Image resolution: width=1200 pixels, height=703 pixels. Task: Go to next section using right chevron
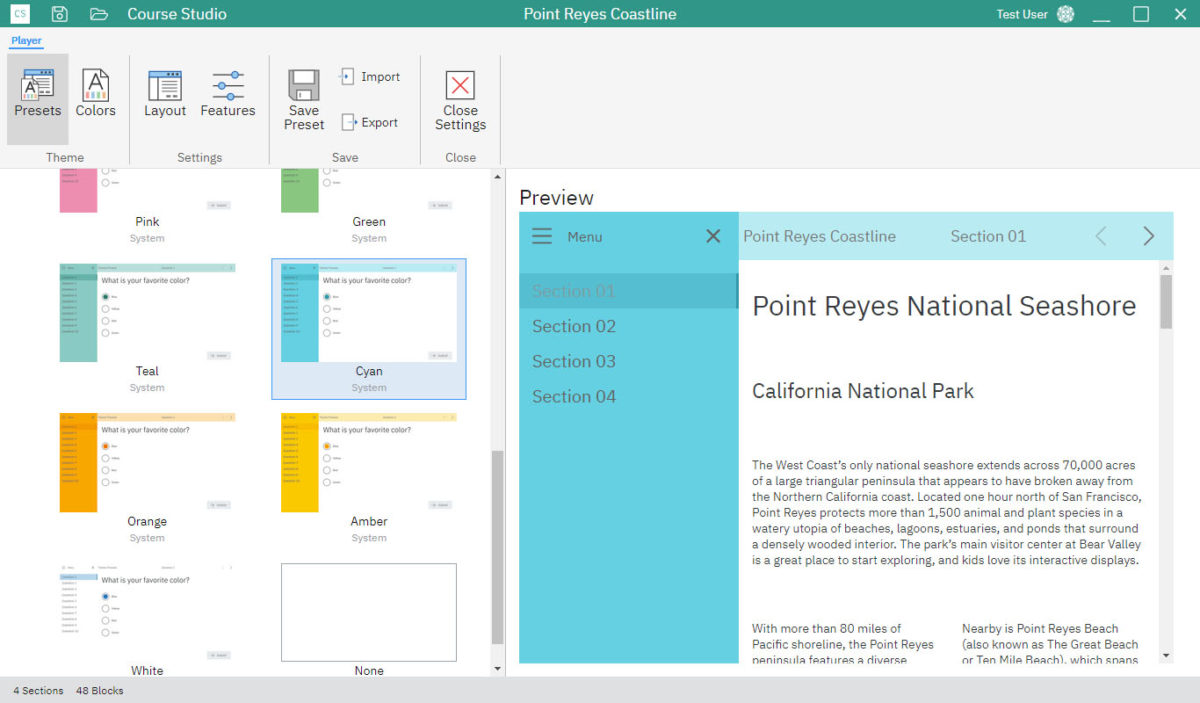tap(1148, 236)
